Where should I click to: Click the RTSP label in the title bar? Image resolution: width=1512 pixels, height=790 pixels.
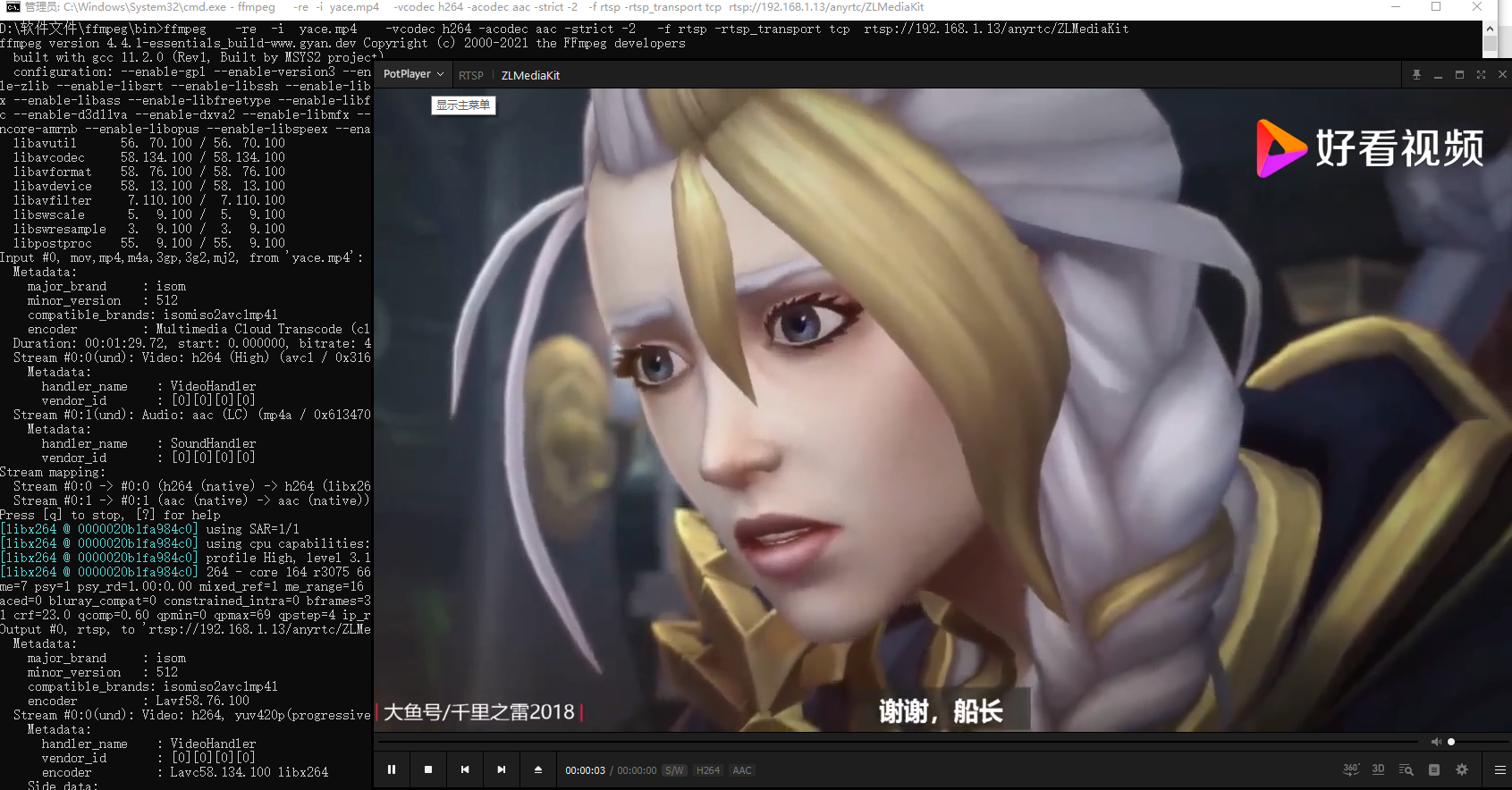pos(471,75)
